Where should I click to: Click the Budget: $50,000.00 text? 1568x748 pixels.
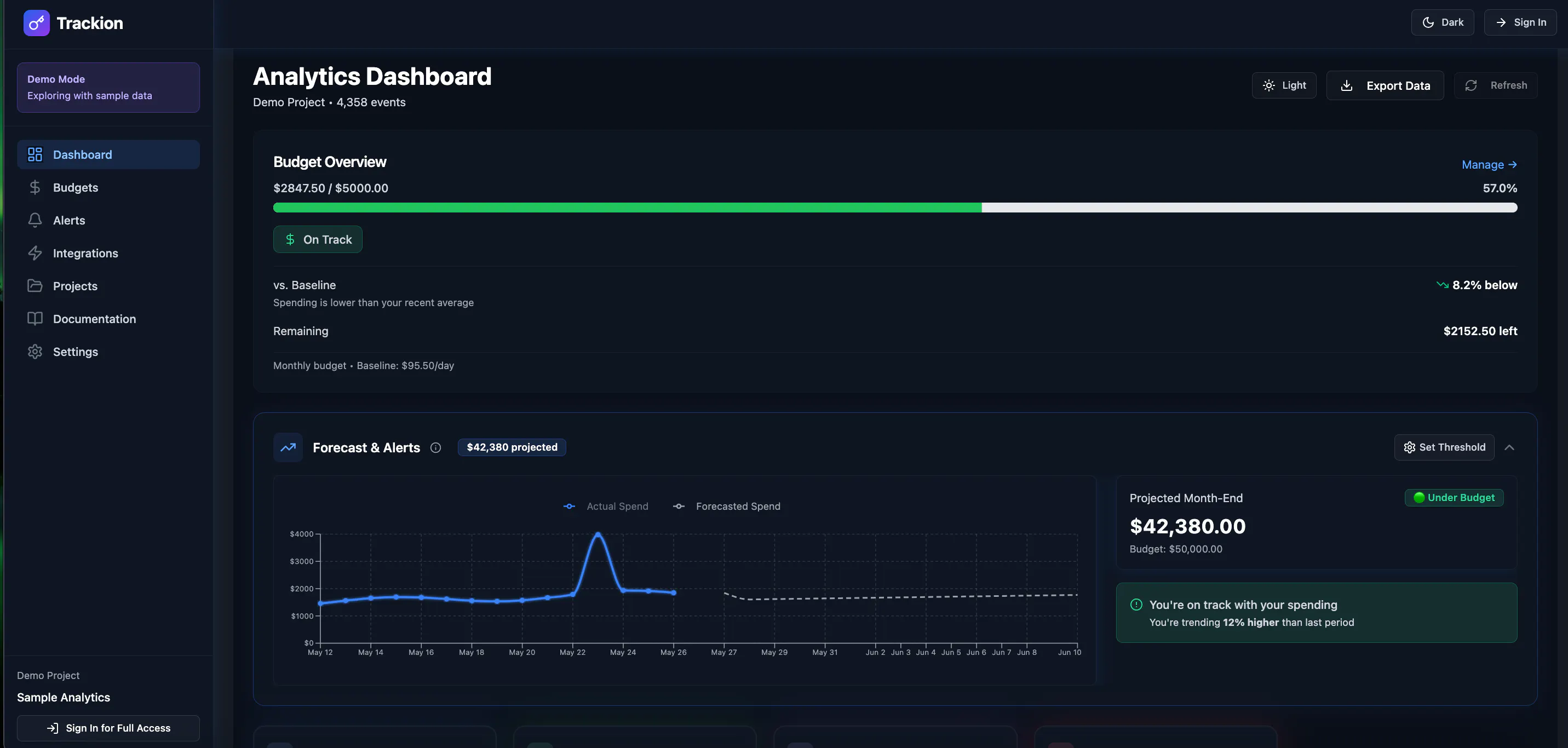coord(1175,550)
